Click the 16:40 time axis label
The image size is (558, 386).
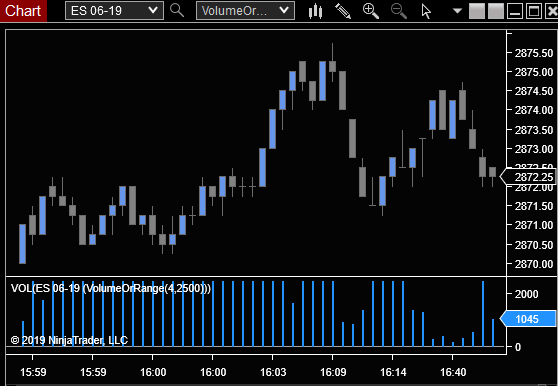(453, 372)
